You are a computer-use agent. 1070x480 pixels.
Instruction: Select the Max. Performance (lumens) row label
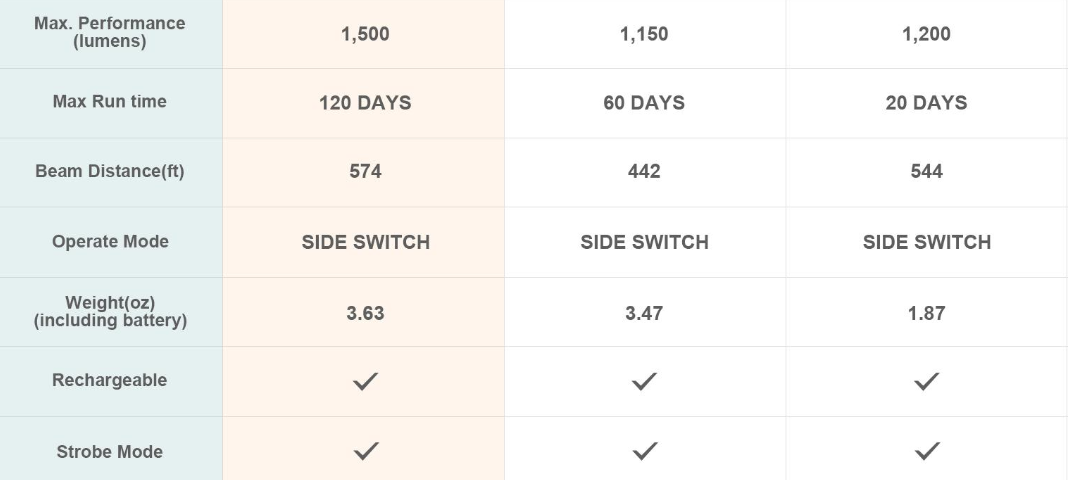pos(110,33)
